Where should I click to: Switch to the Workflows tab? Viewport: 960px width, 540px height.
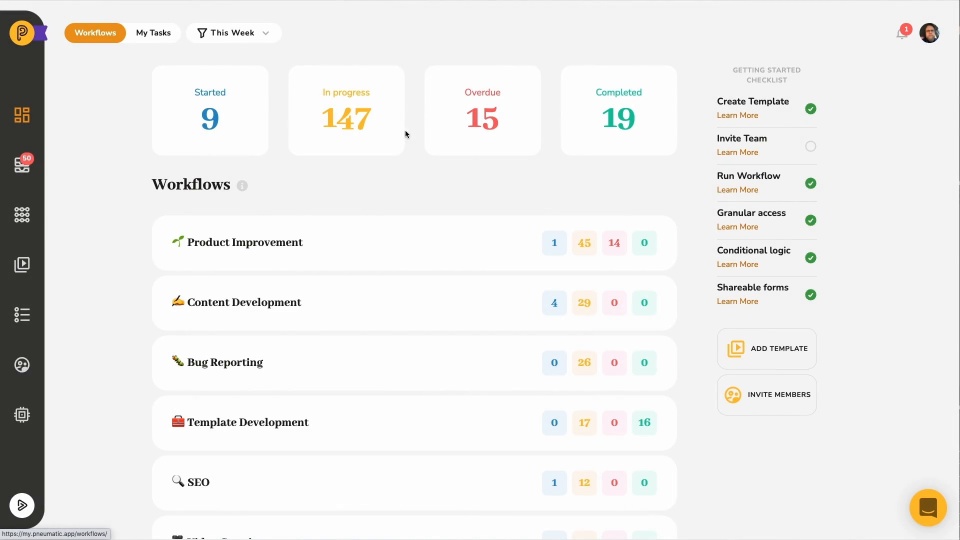[x=95, y=33]
